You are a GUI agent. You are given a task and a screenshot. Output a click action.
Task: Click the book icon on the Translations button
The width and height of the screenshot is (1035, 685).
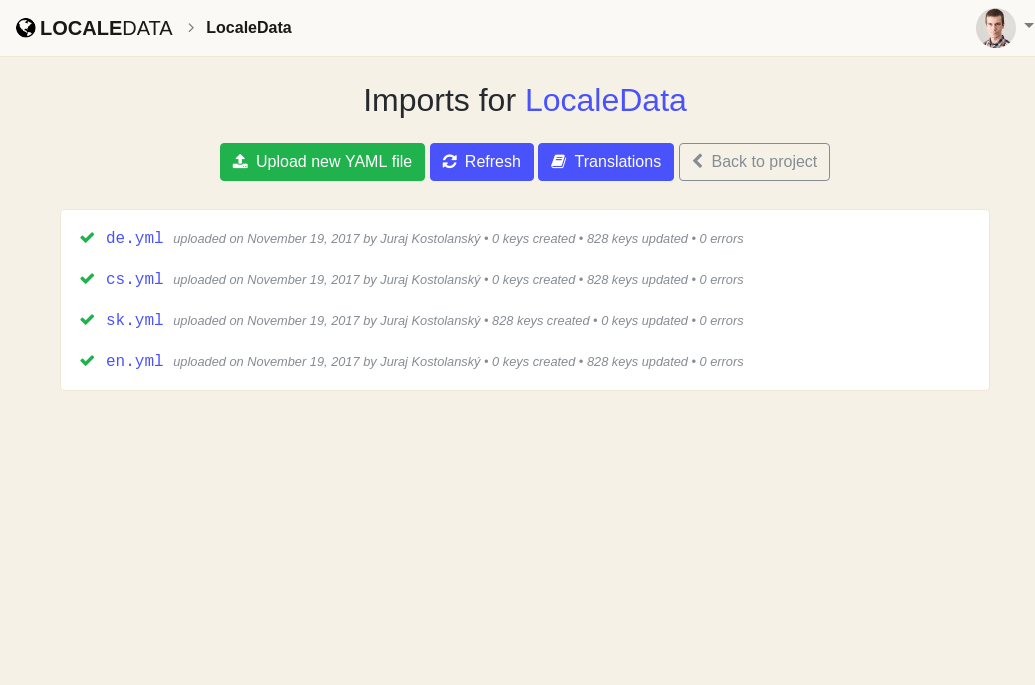pyautogui.click(x=558, y=162)
